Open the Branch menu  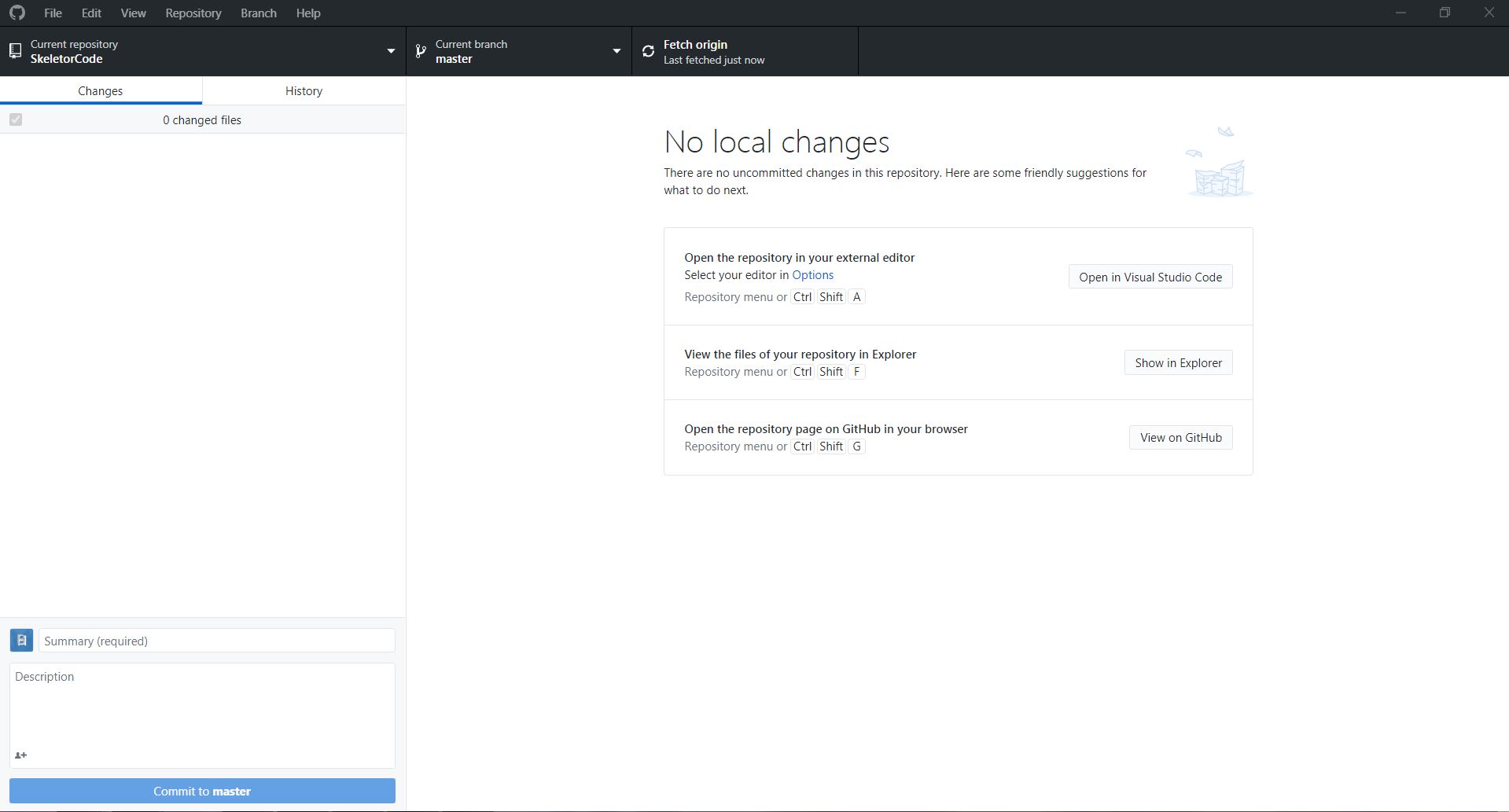258,13
